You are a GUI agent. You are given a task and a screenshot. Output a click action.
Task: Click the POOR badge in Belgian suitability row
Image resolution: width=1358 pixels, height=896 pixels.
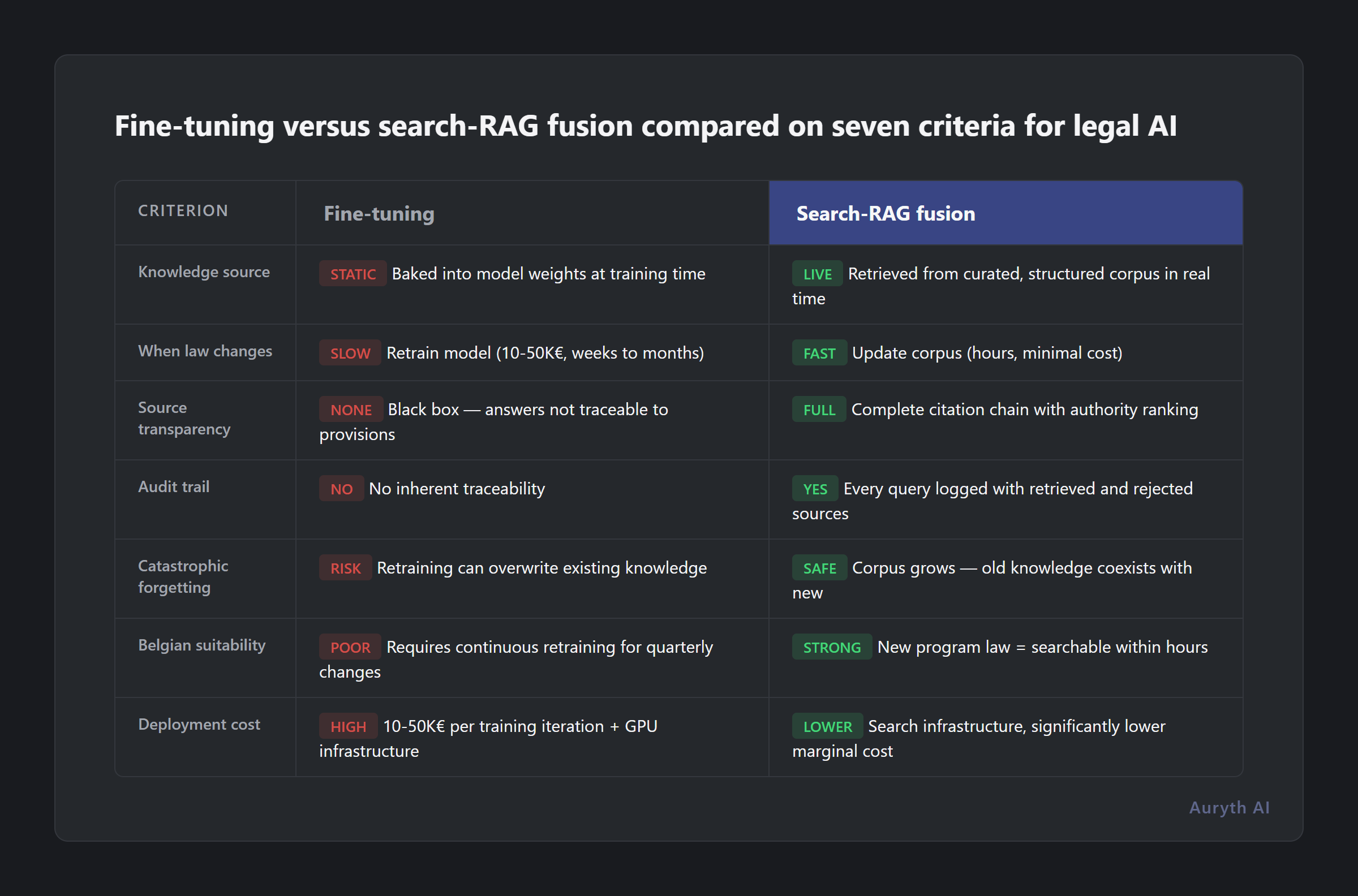[349, 647]
